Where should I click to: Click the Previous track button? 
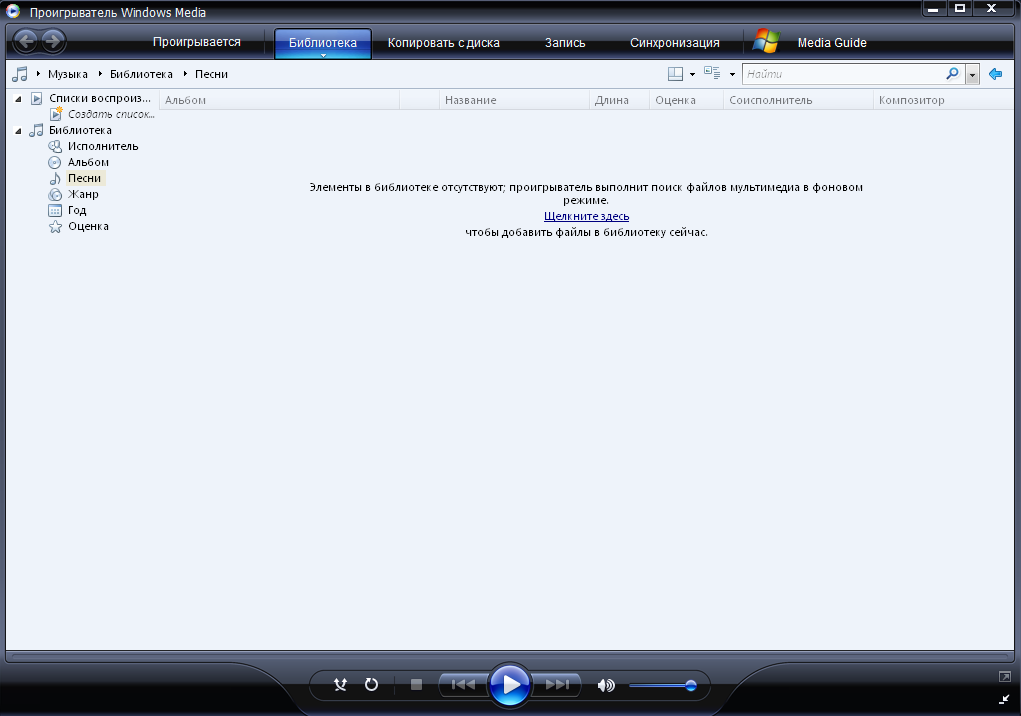point(463,685)
